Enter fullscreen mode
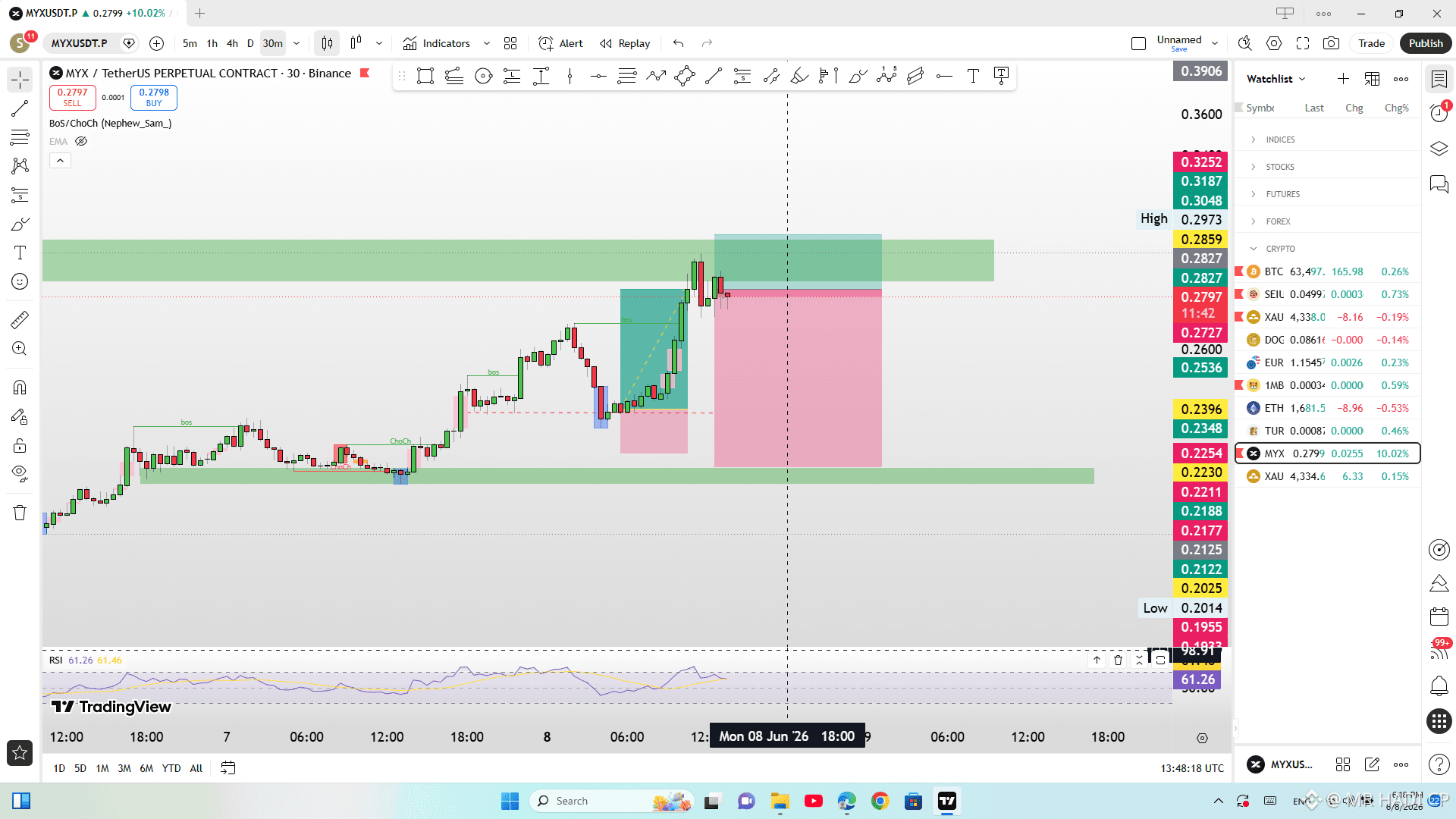1456x819 pixels. coord(1303,43)
